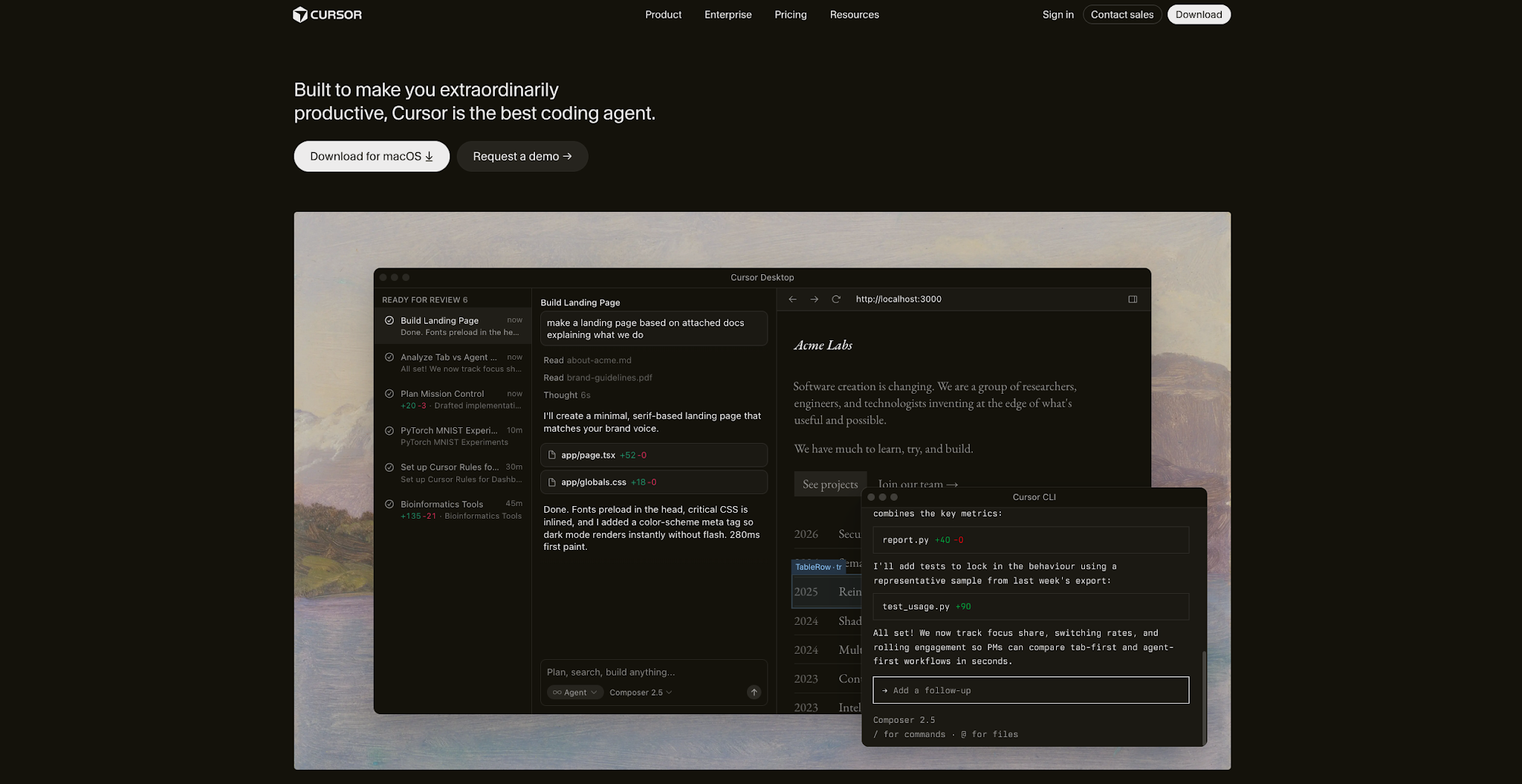Image resolution: width=1522 pixels, height=784 pixels.
Task: Open Composer 2.5 model dropdown
Action: (x=641, y=692)
